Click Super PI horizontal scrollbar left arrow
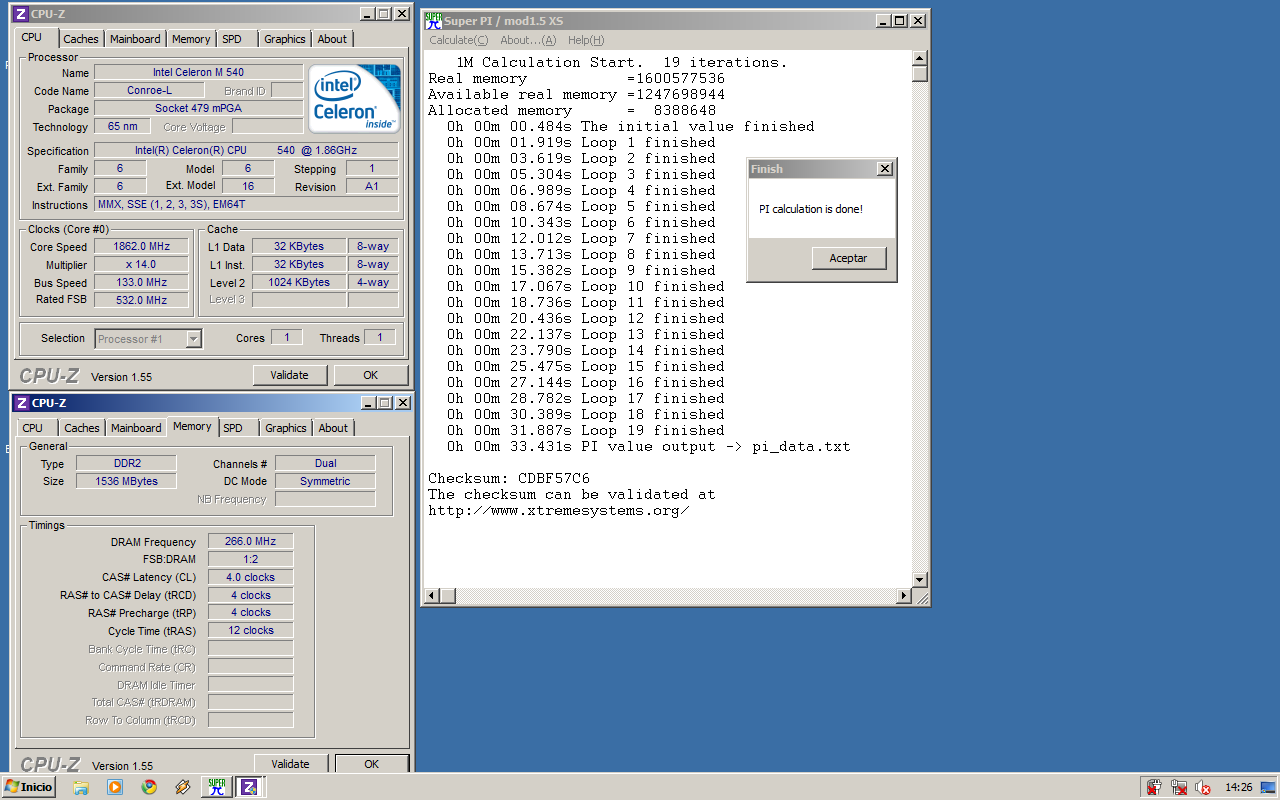Image resolution: width=1280 pixels, height=800 pixels. 433,596
